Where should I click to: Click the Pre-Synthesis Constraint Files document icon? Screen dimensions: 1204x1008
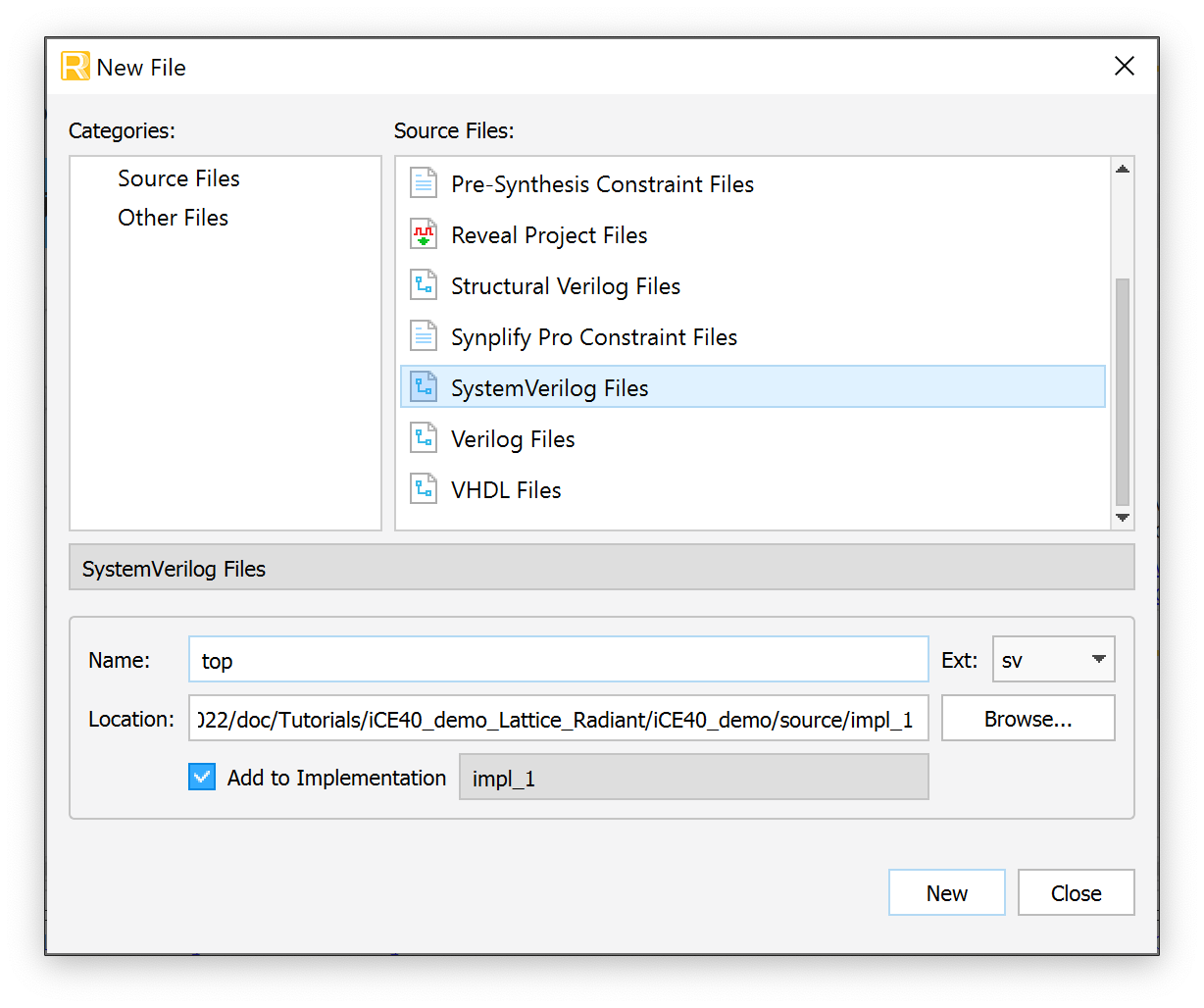(424, 183)
